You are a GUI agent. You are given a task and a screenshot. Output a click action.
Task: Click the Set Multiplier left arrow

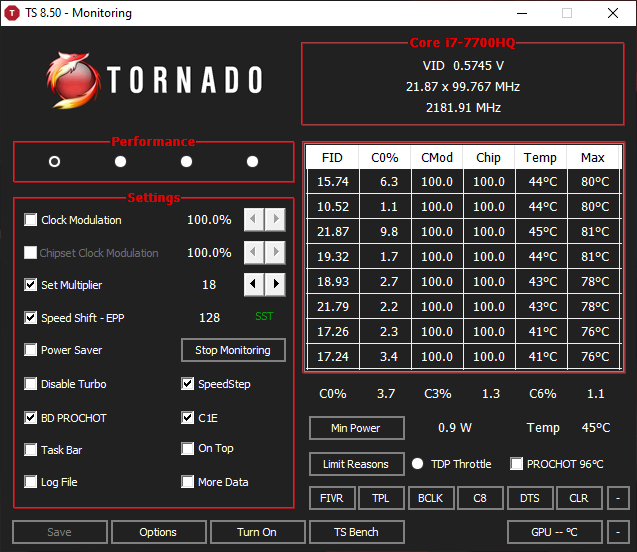pyautogui.click(x=254, y=284)
